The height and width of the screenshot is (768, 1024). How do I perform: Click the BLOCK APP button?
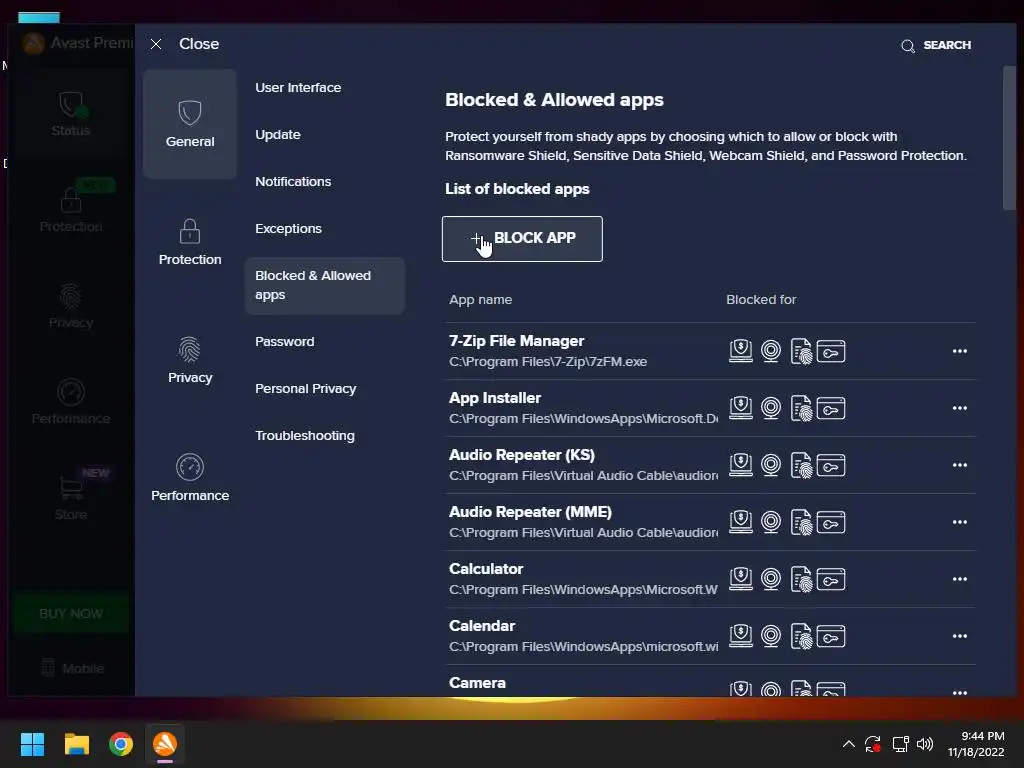(522, 238)
